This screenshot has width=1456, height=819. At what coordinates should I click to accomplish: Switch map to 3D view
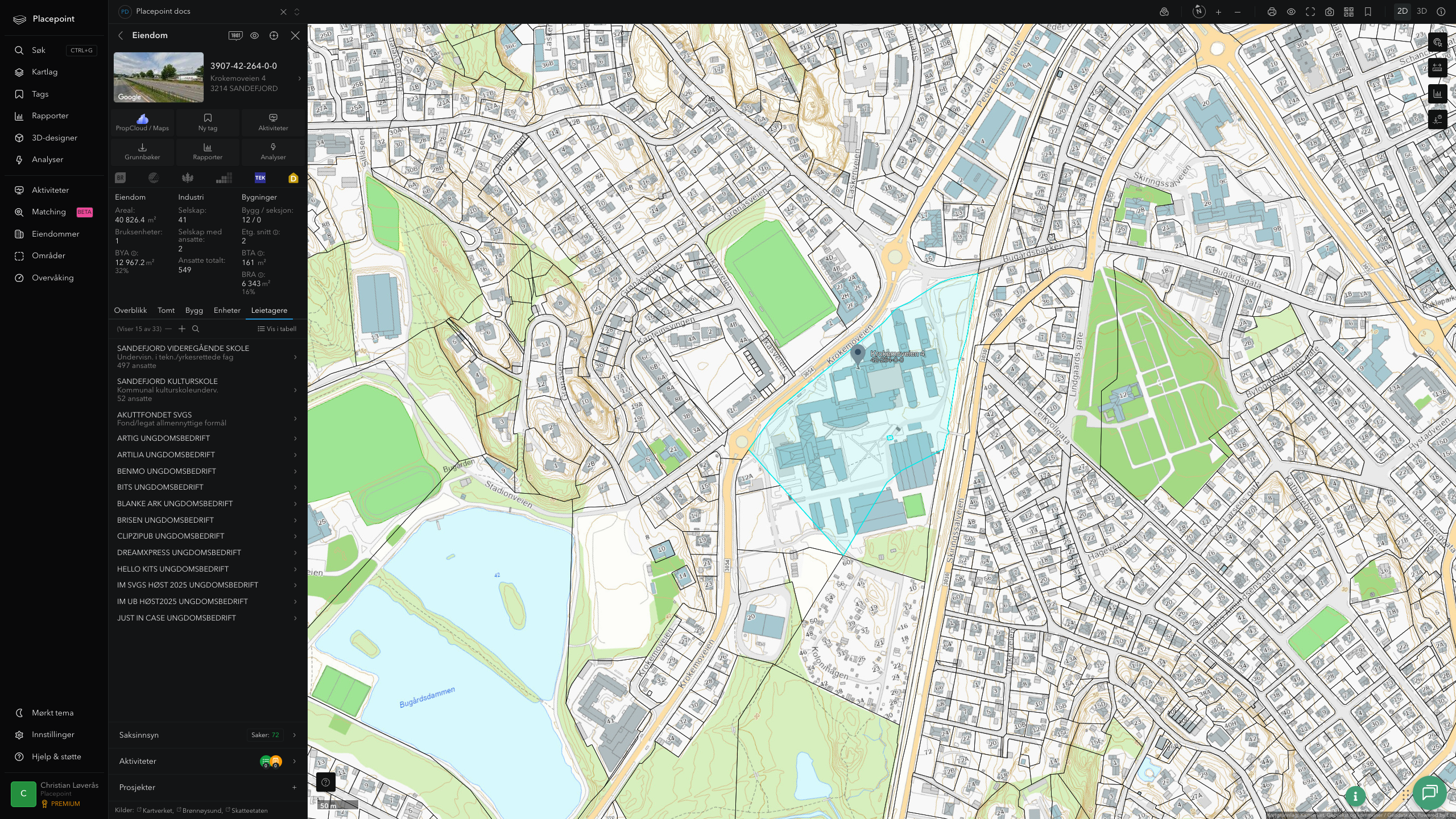pos(1422,11)
